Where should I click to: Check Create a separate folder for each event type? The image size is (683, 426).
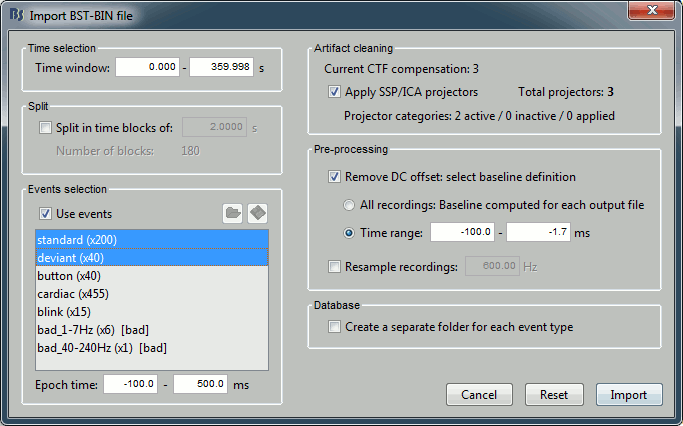point(335,327)
